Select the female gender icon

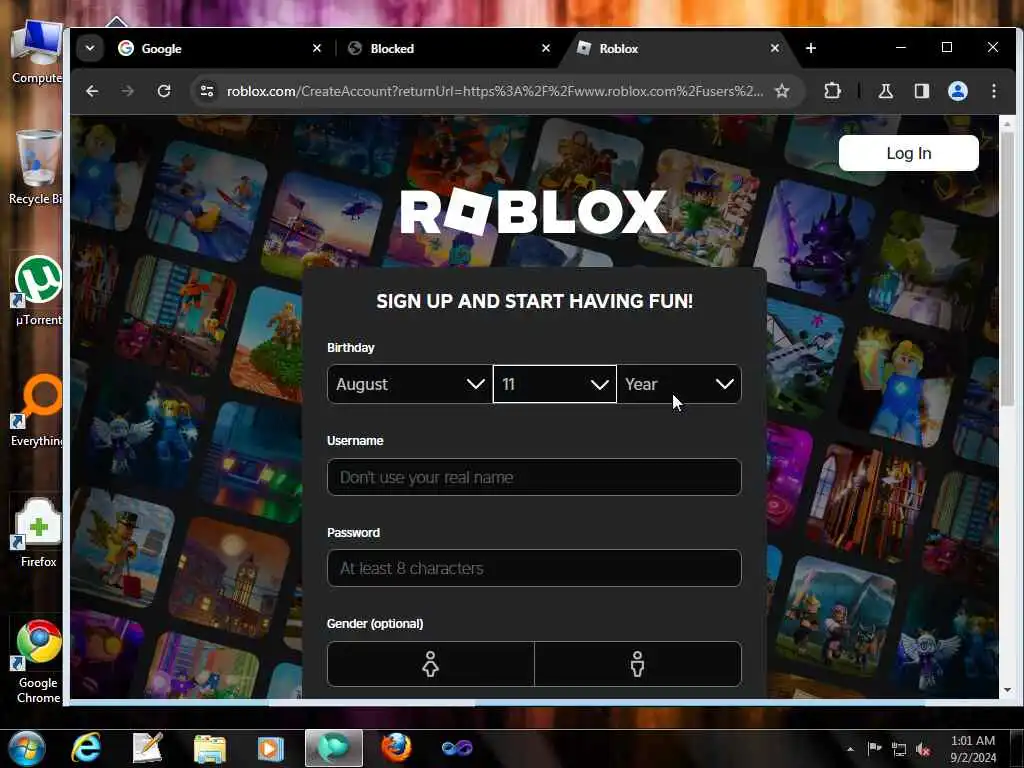click(430, 664)
